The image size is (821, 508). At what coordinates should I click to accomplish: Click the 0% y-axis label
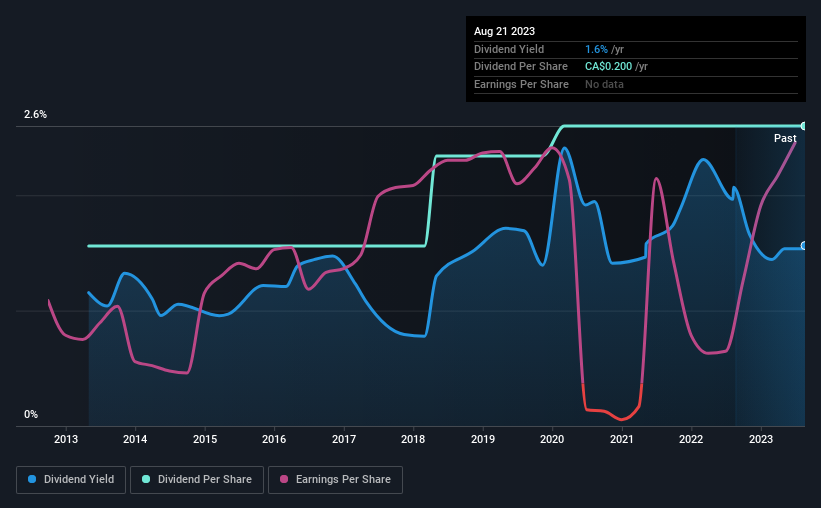[31, 414]
